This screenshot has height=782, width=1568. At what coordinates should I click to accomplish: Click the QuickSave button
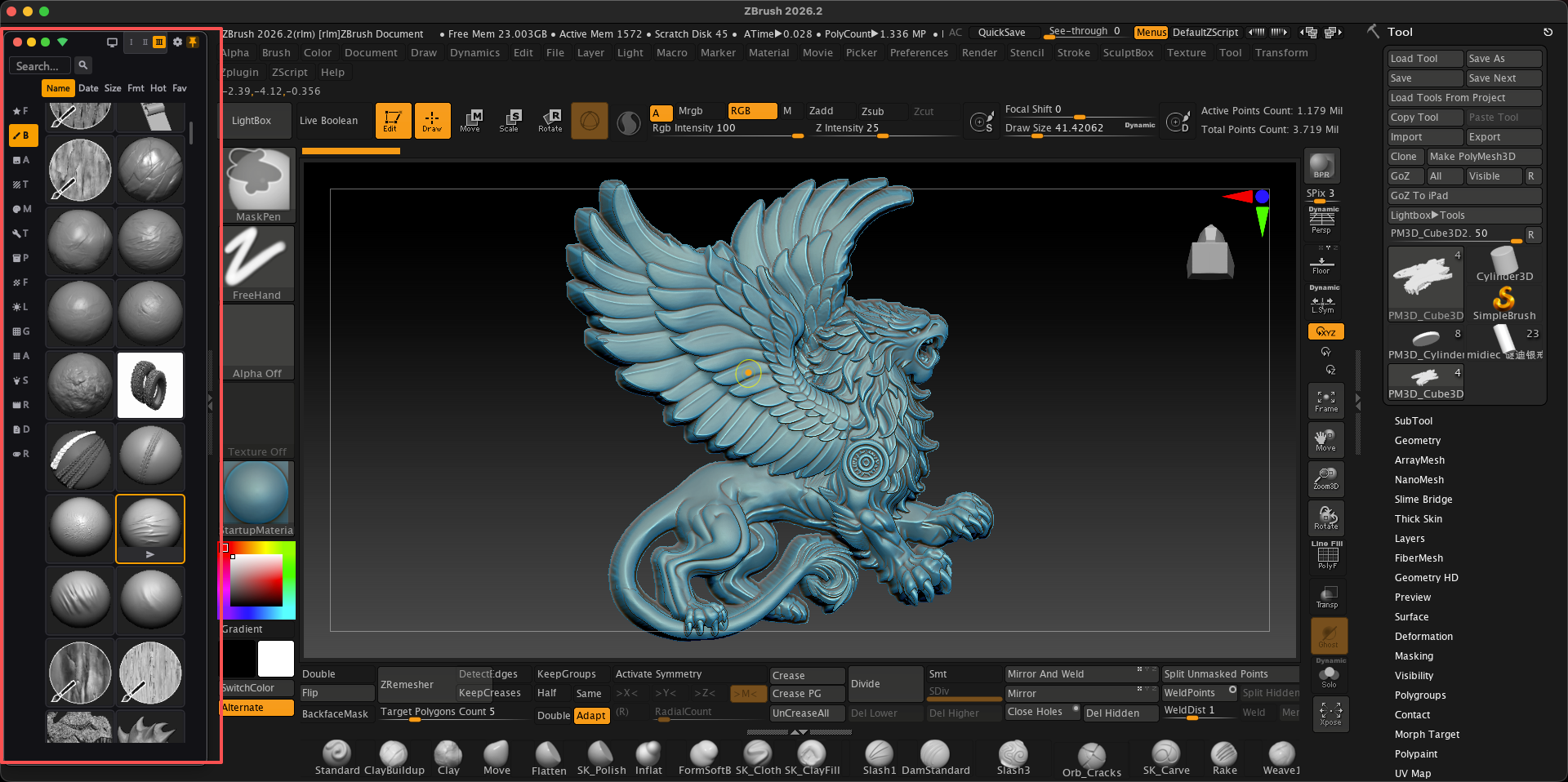pyautogui.click(x=1001, y=33)
